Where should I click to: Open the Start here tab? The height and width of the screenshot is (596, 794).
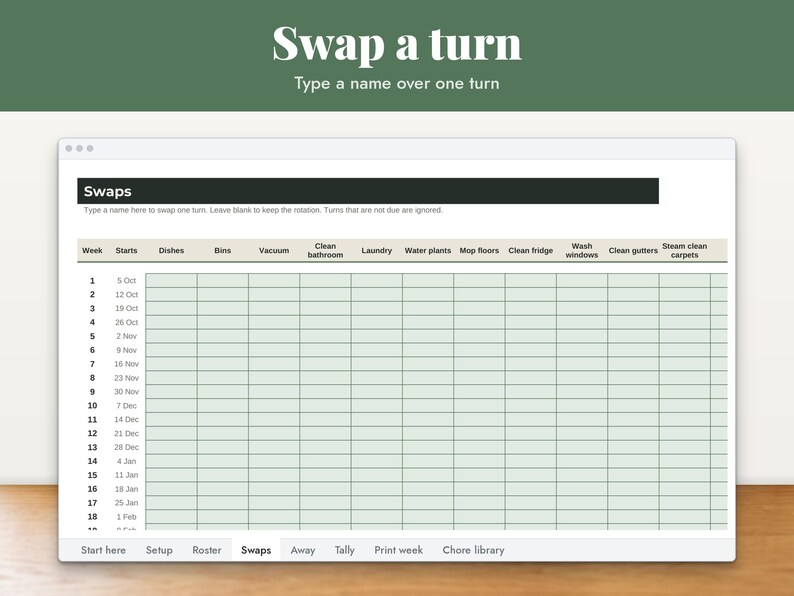point(103,550)
